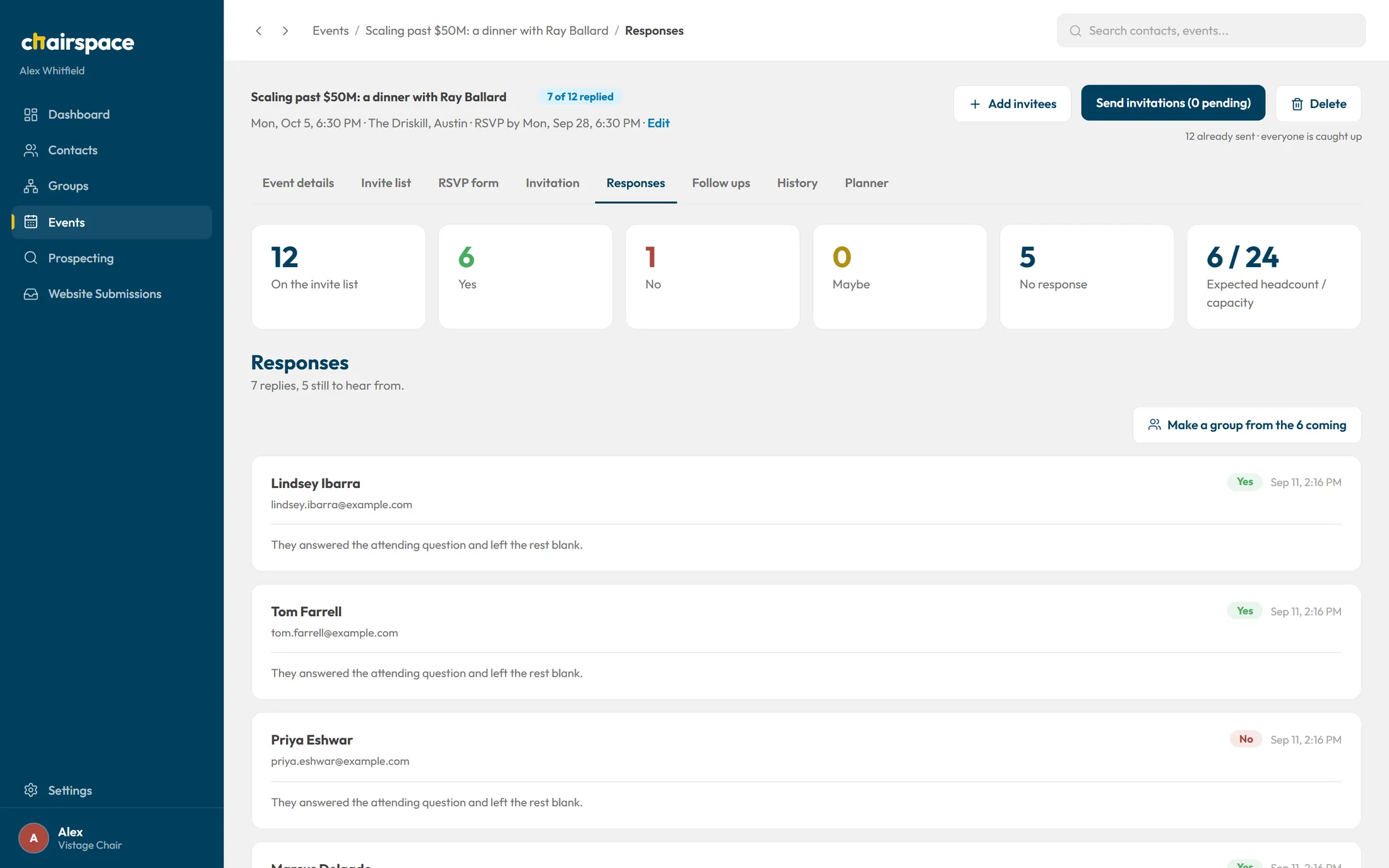The image size is (1389, 868).
Task: Select the Invitation tab
Action: click(x=552, y=183)
